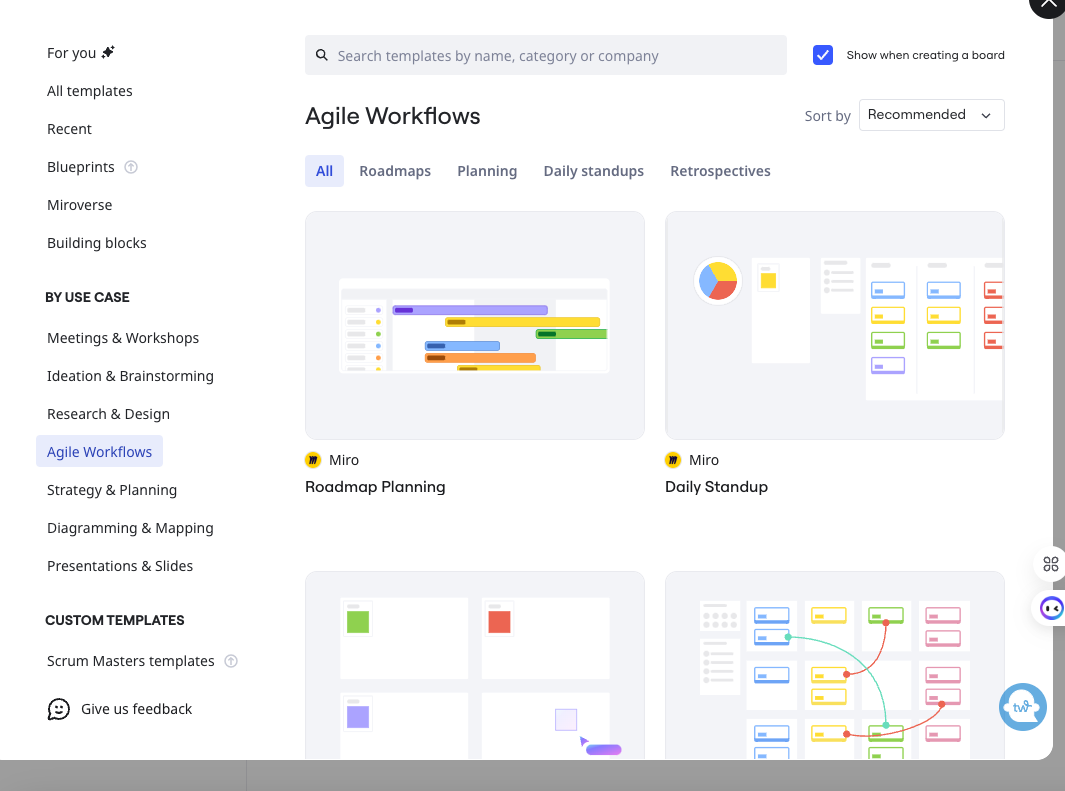Open the Daily Standup template thumbnail

pos(834,324)
